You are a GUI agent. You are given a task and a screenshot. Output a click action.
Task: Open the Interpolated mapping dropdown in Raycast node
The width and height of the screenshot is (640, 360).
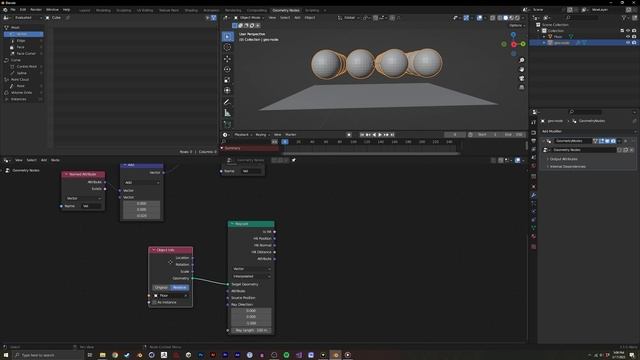click(x=251, y=276)
